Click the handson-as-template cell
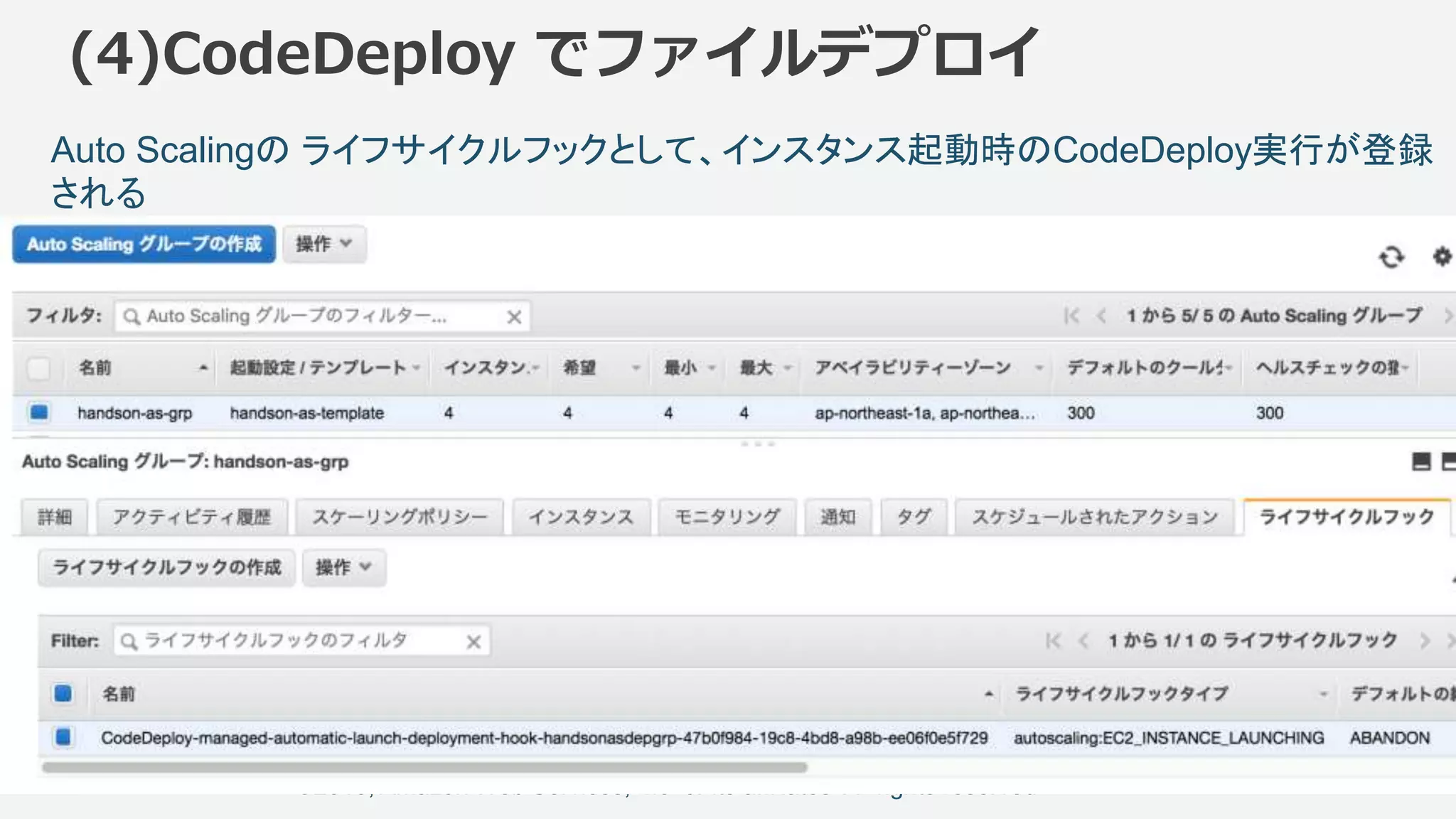Image resolution: width=1456 pixels, height=819 pixels. tap(307, 413)
